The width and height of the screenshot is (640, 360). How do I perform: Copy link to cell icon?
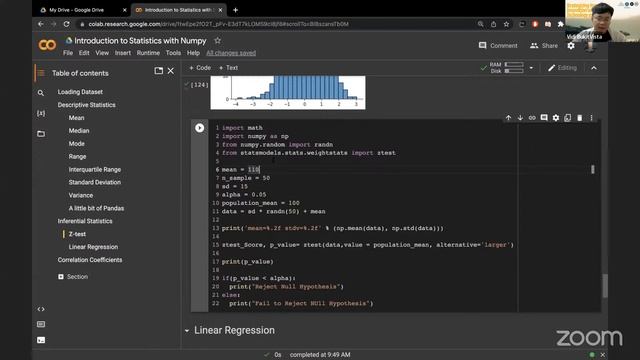532,118
